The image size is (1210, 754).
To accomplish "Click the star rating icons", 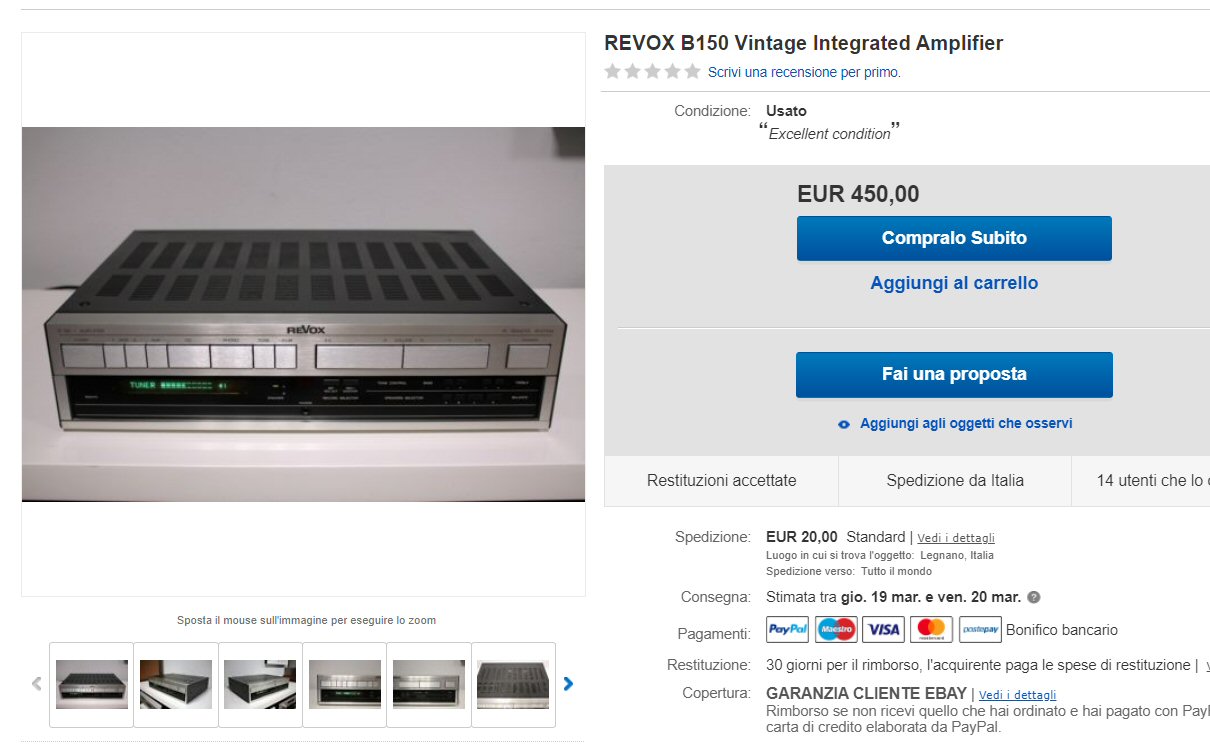I will [x=652, y=72].
